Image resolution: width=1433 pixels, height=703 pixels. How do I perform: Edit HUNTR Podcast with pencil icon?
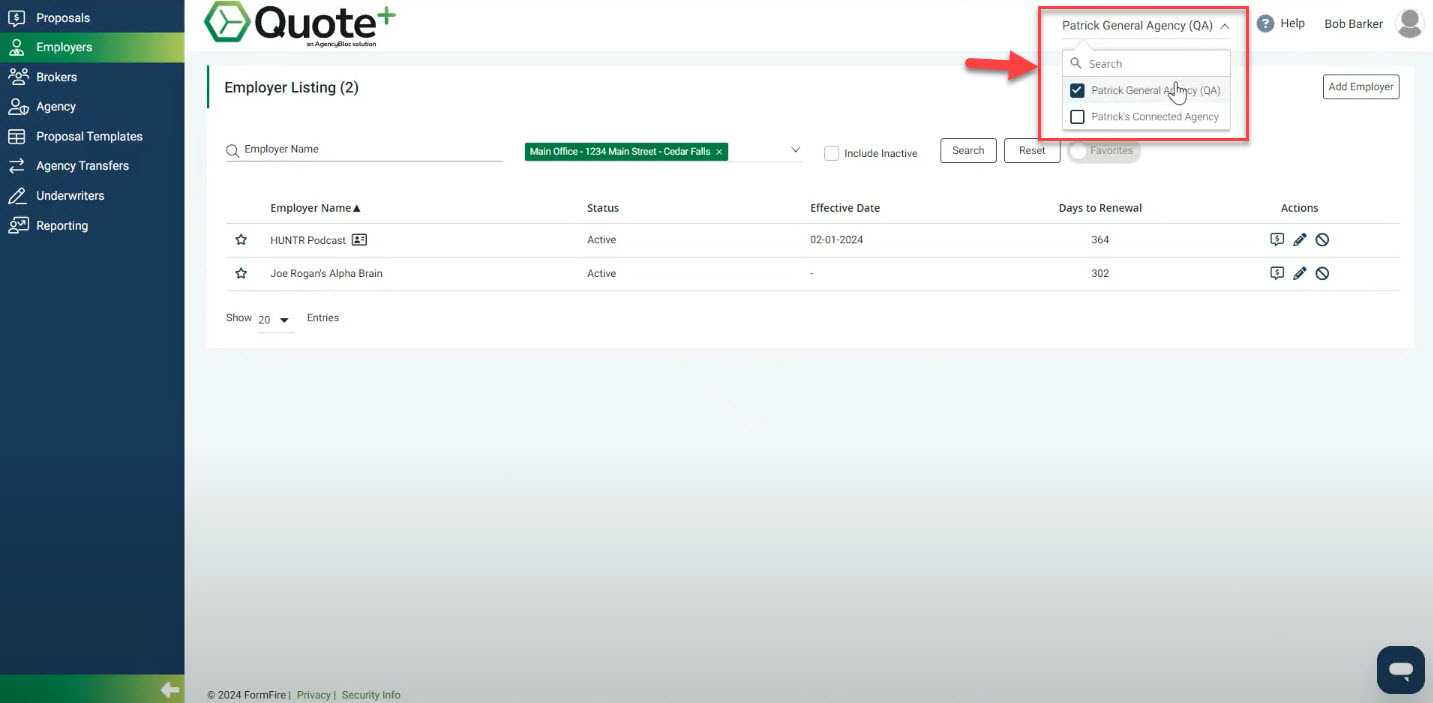coord(1300,240)
